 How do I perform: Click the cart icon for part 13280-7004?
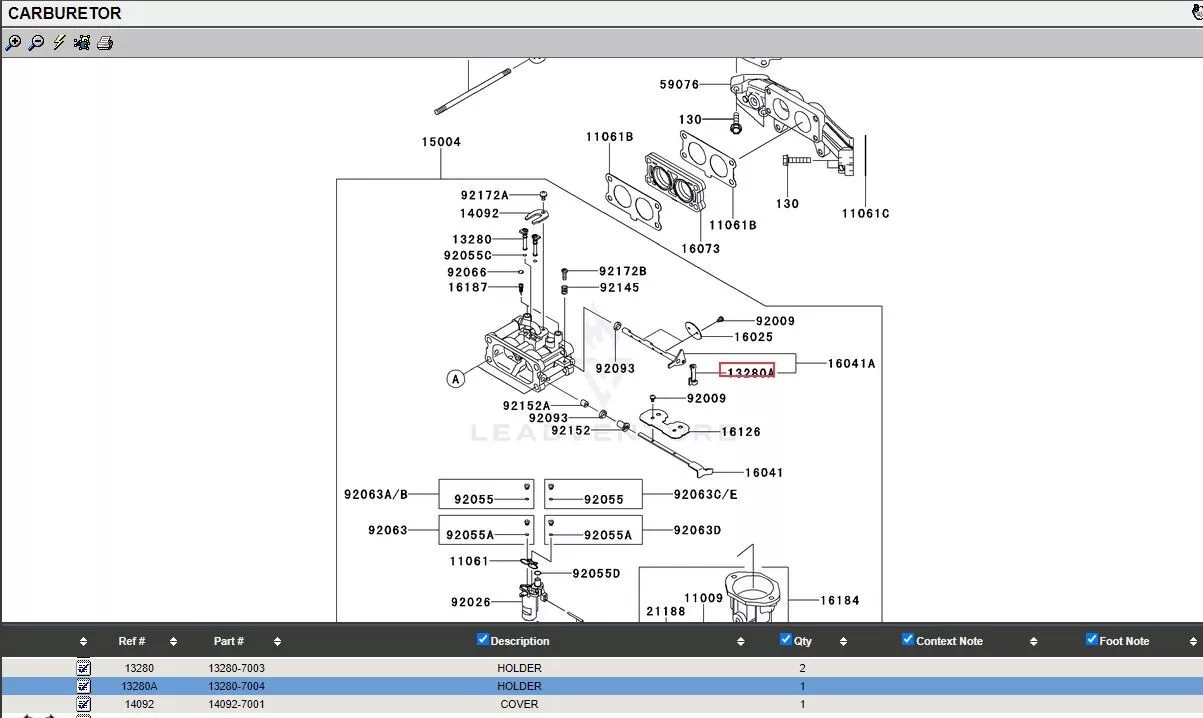83,686
